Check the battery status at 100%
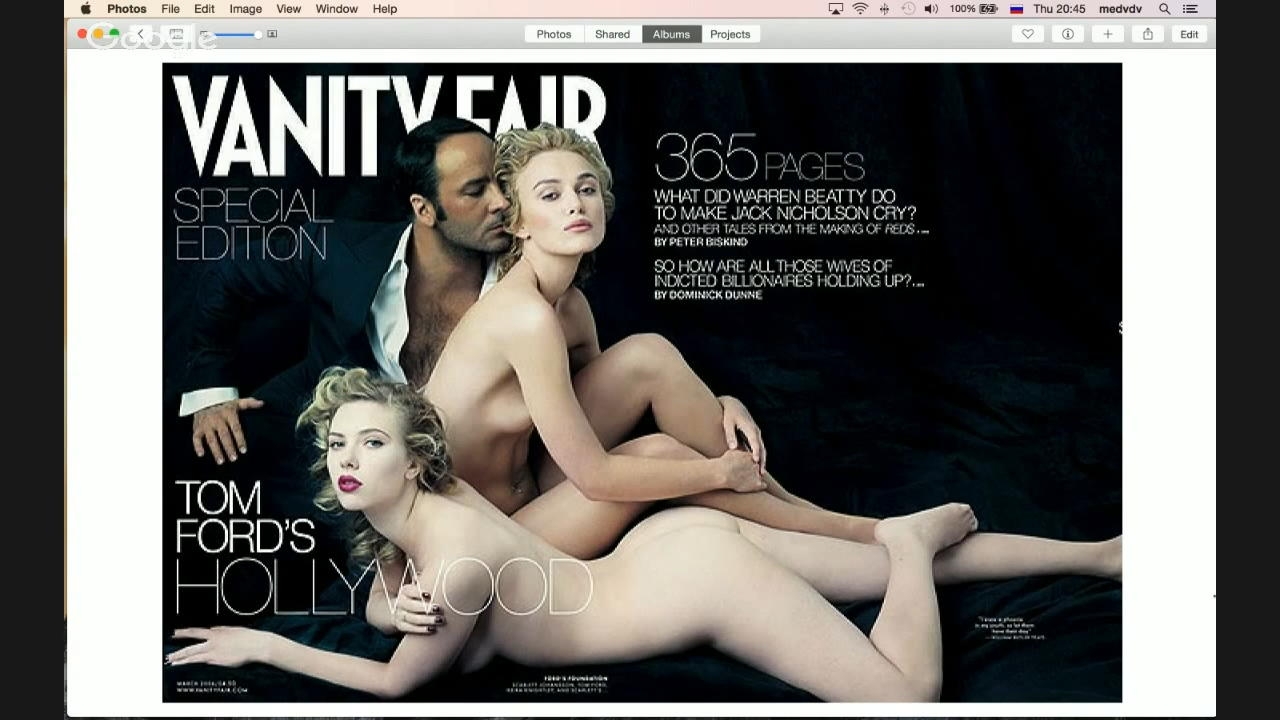The width and height of the screenshot is (1280, 720). (974, 9)
